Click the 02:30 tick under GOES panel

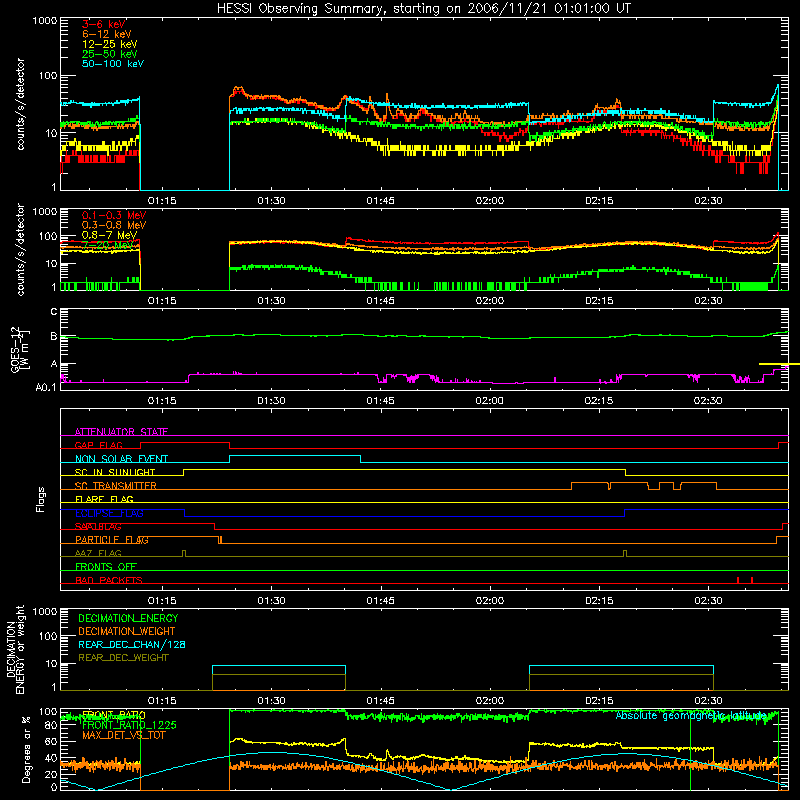point(708,401)
